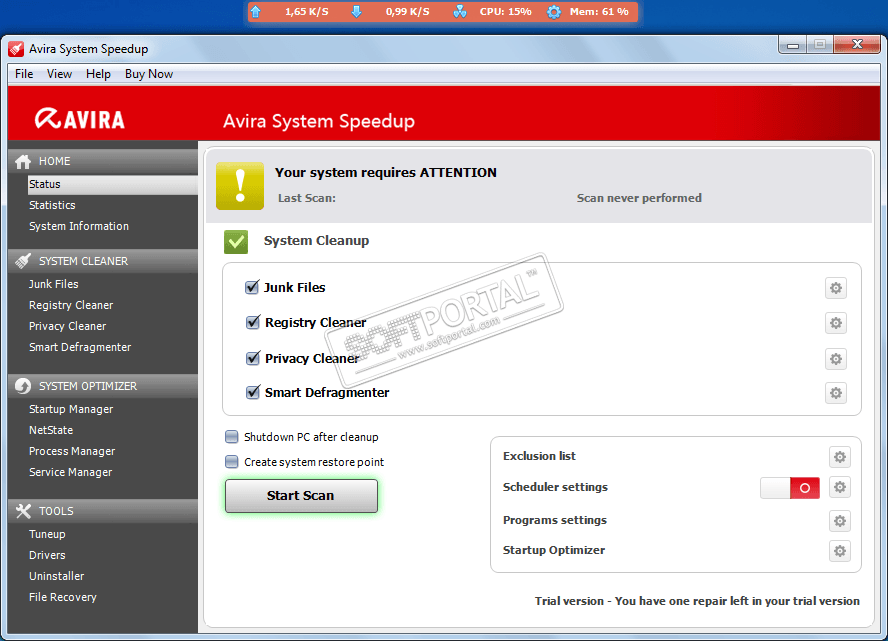Viewport: 888px width, 641px height.
Task: Open Tuneup tool
Action: point(47,535)
